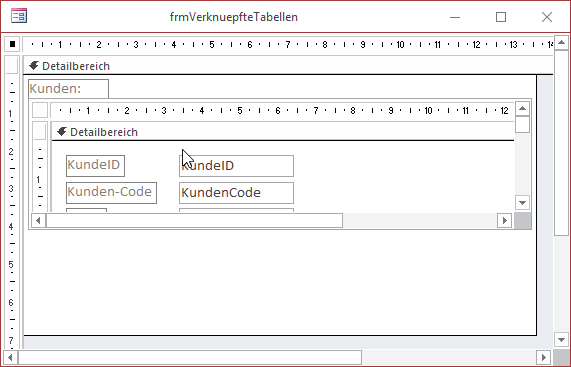Select the KundenCode text box
571x367 pixels.
(x=236, y=193)
